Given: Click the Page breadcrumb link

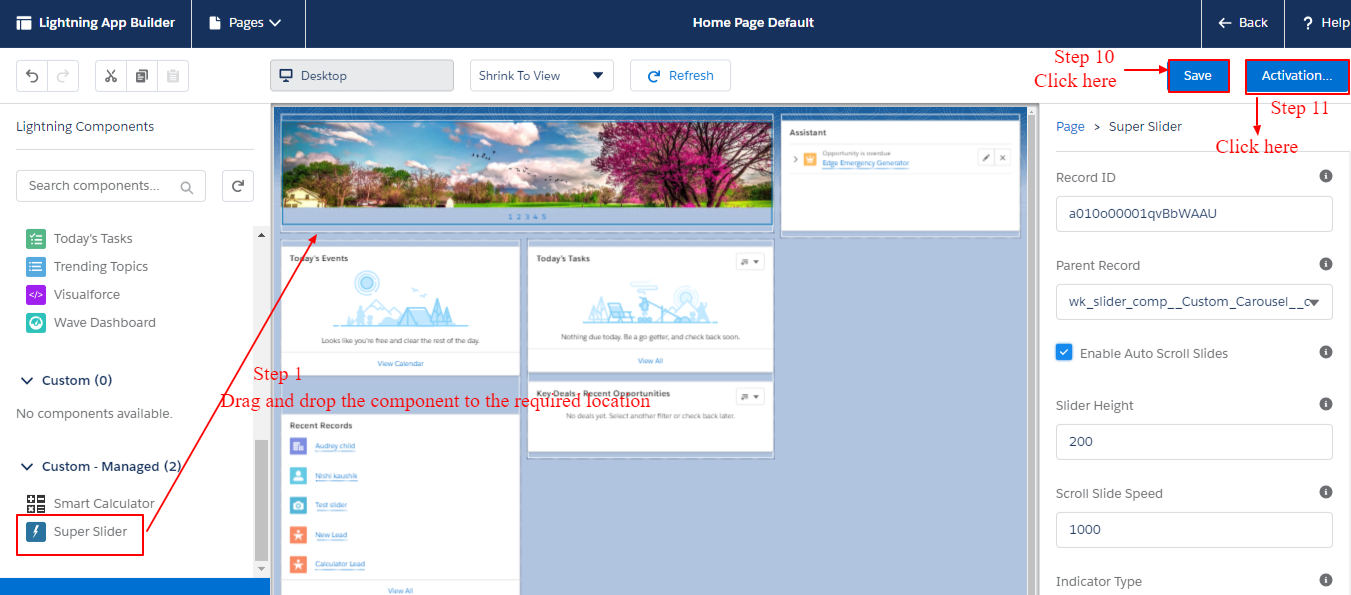Looking at the screenshot, I should [x=1070, y=126].
